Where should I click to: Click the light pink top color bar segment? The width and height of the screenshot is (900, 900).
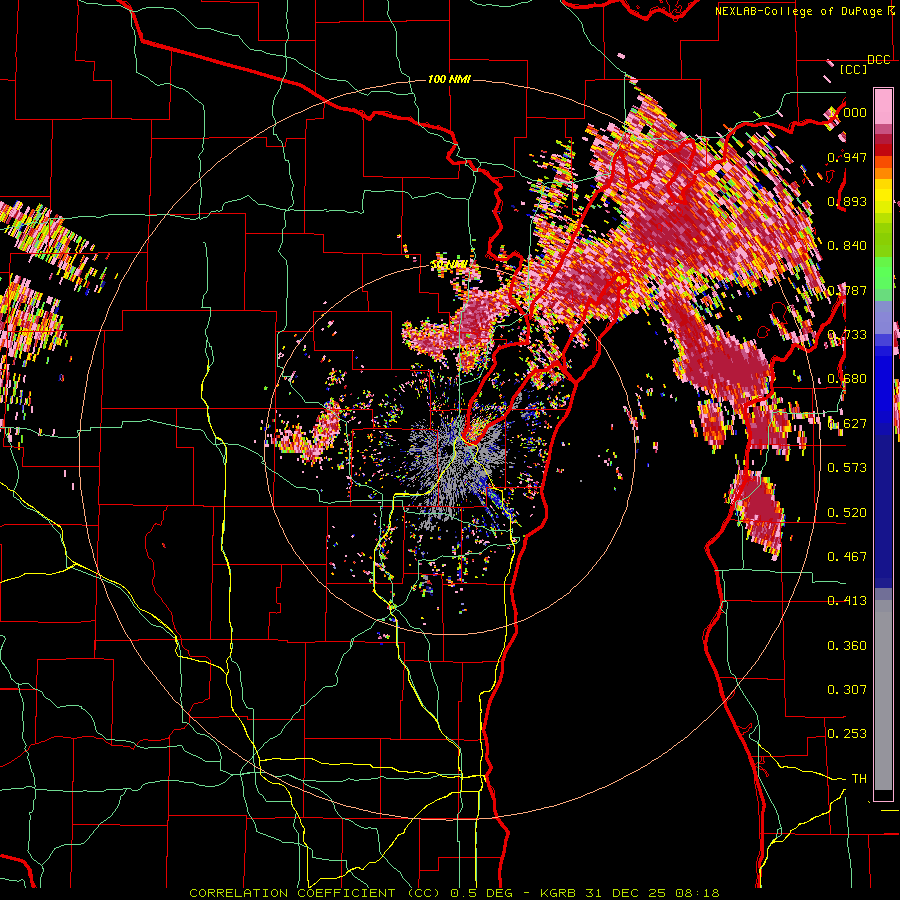tap(883, 106)
